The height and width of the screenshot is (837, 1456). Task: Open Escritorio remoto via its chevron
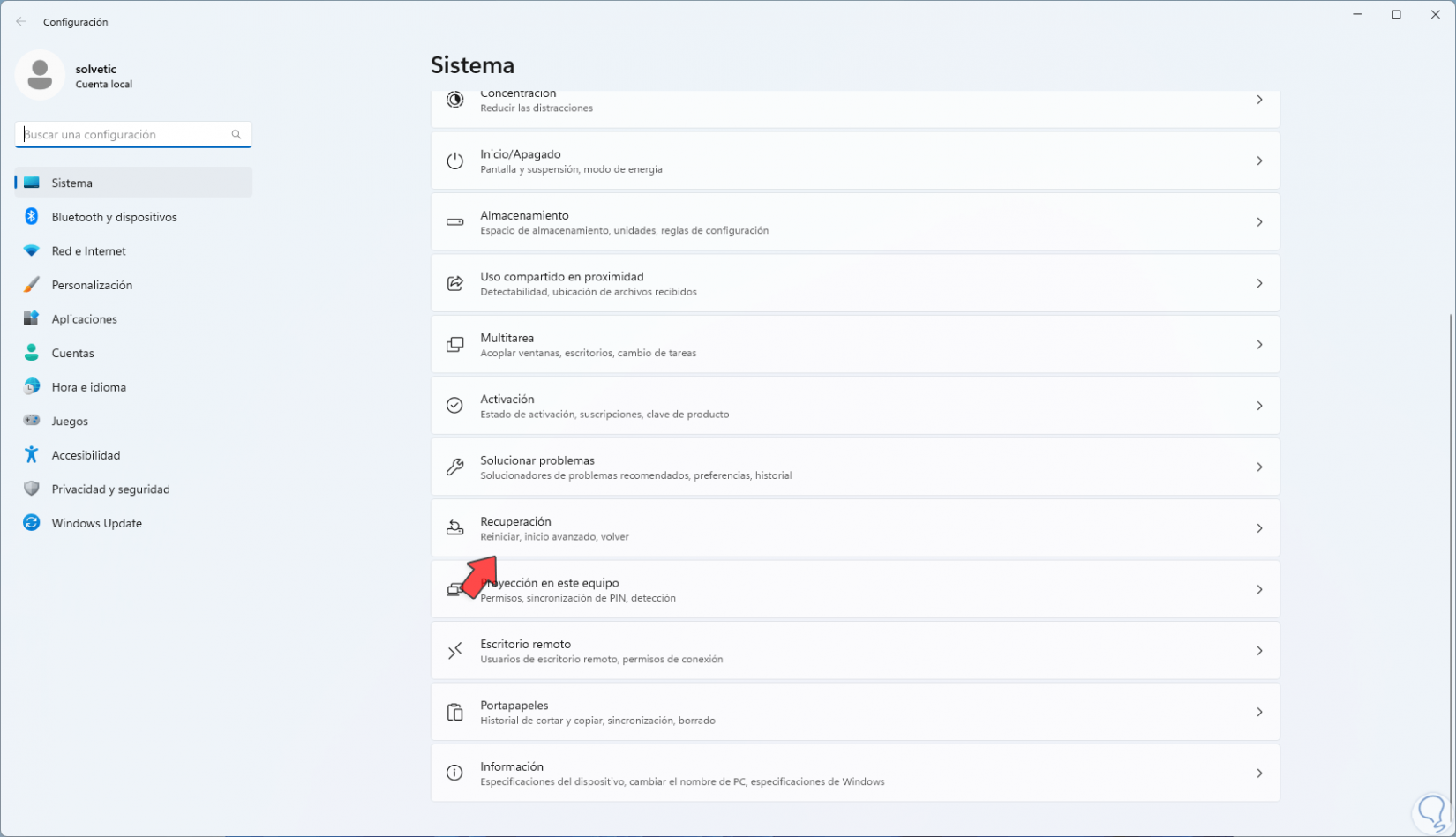[x=1259, y=651]
